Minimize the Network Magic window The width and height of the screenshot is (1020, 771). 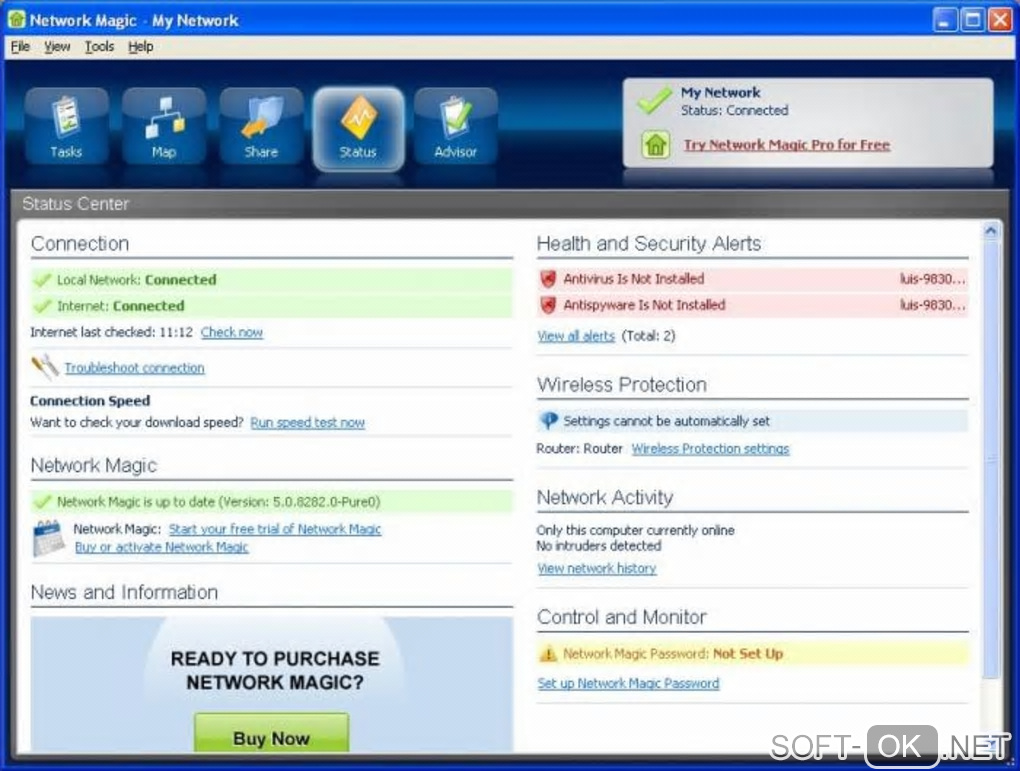pyautogui.click(x=945, y=20)
